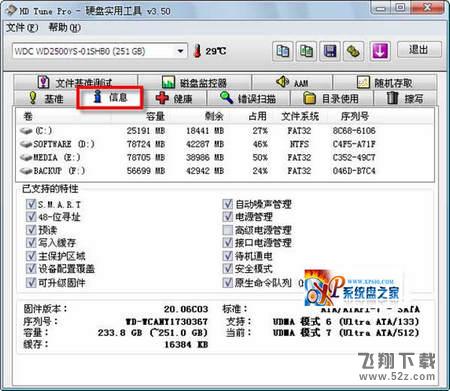
Task: Click the 退出 button
Action: point(419,50)
